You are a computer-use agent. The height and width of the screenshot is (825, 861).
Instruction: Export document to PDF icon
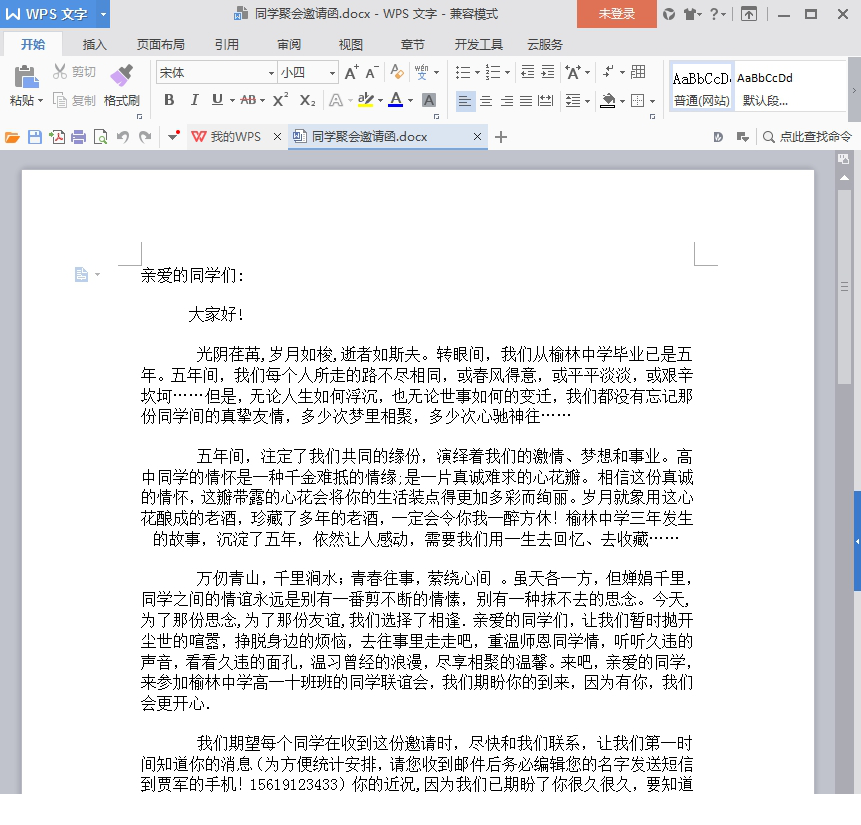click(x=57, y=137)
